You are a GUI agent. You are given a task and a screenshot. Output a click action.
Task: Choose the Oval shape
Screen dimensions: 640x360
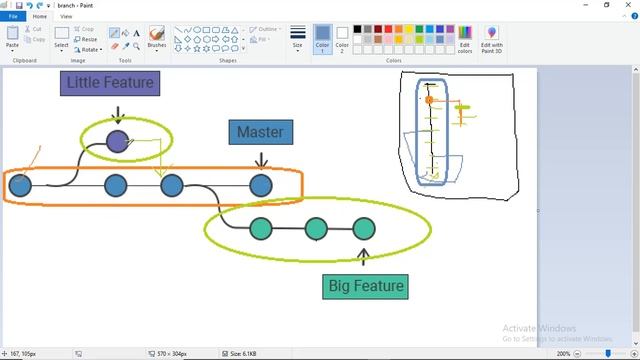pos(197,30)
